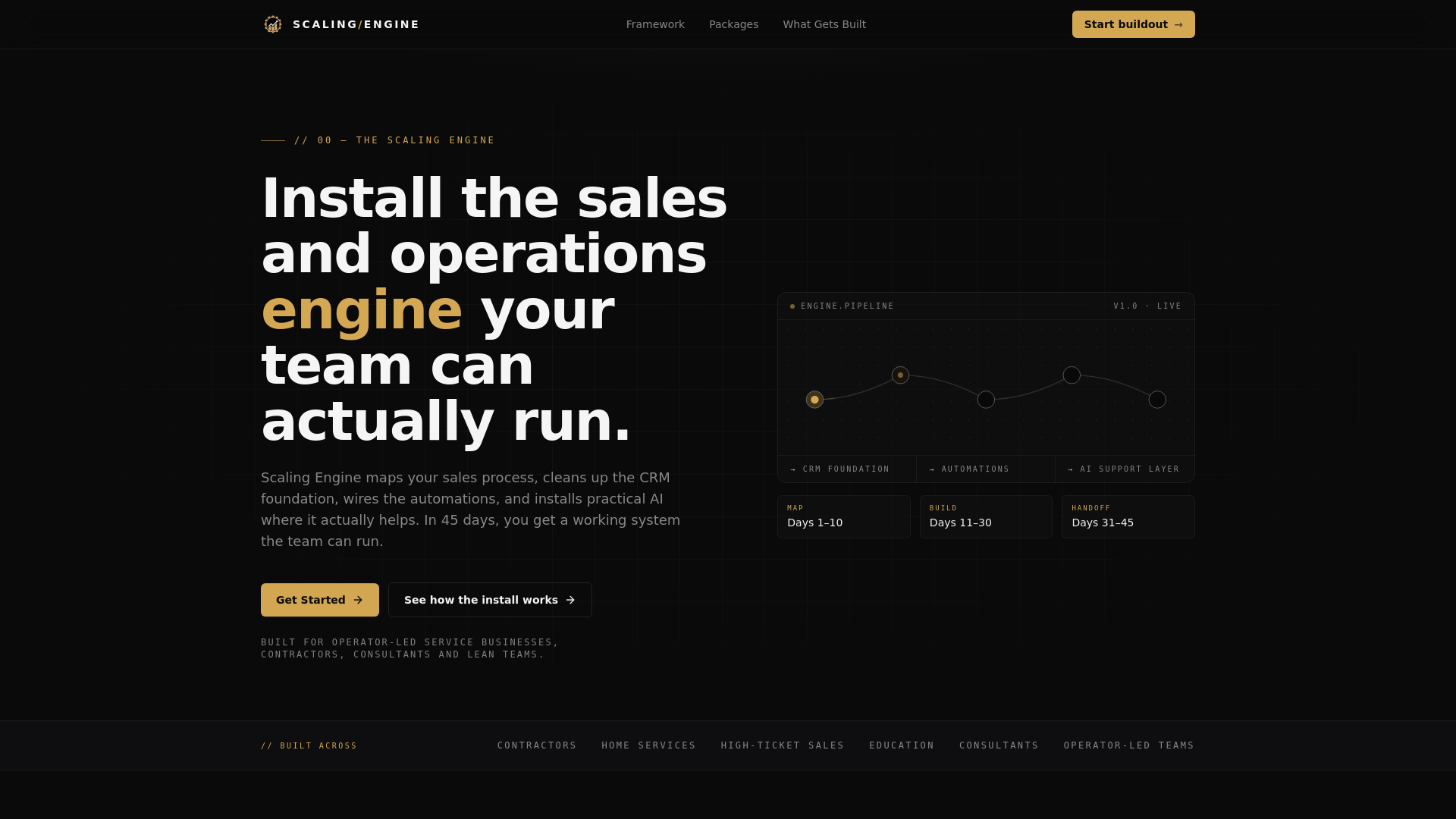Click the MAP Days 1–10 card
This screenshot has width=1456, height=819.
(843, 517)
